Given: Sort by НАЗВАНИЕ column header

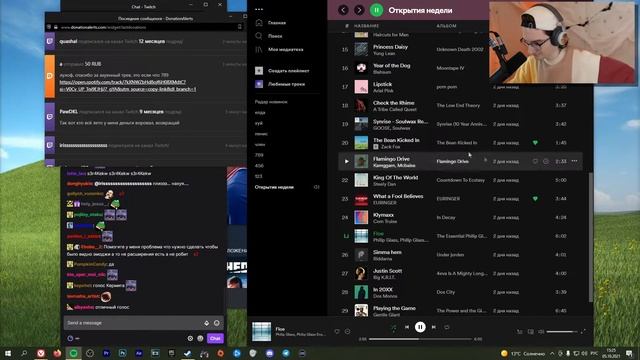Looking at the screenshot, I should (x=366, y=26).
